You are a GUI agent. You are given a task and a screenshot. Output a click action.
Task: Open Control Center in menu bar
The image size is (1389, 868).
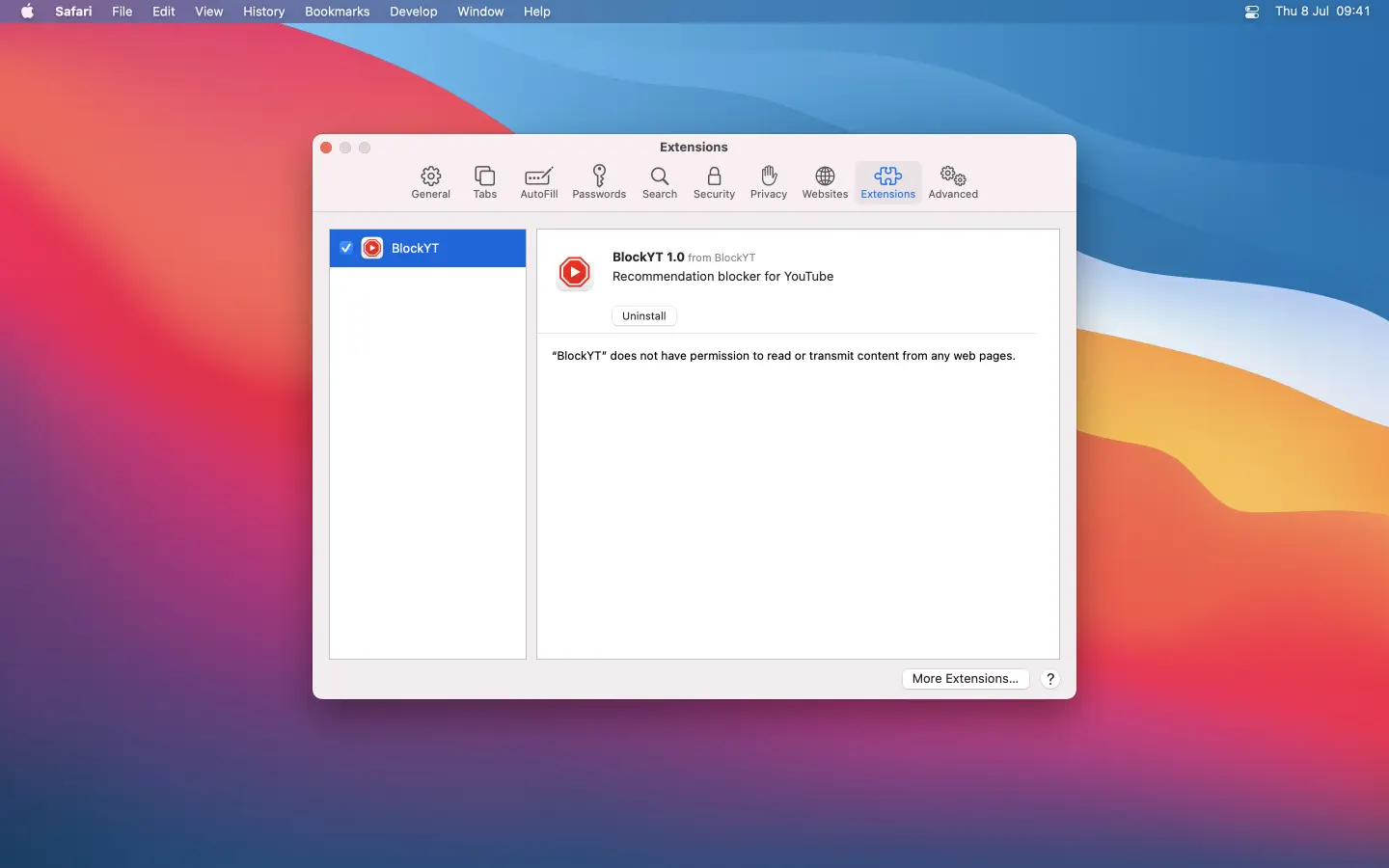(x=1252, y=12)
